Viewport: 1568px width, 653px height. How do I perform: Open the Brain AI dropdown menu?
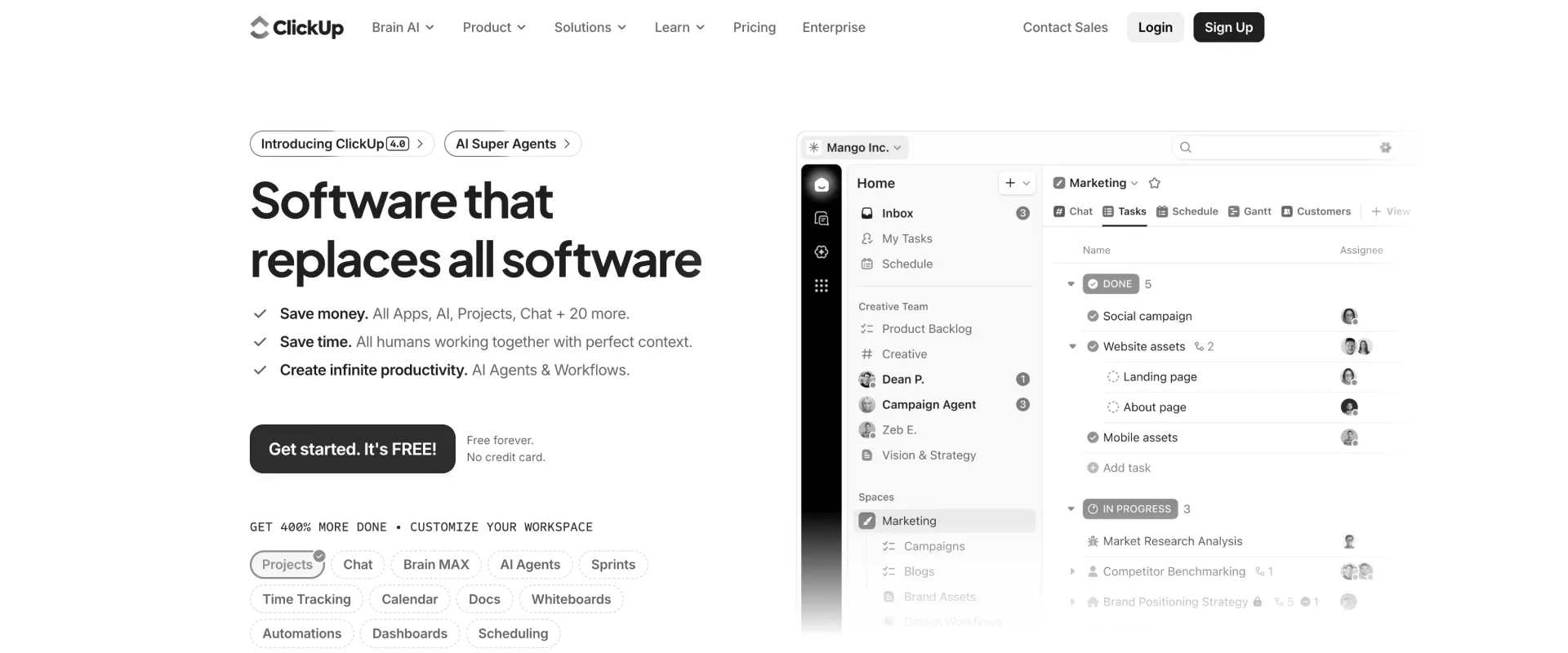pyautogui.click(x=403, y=27)
